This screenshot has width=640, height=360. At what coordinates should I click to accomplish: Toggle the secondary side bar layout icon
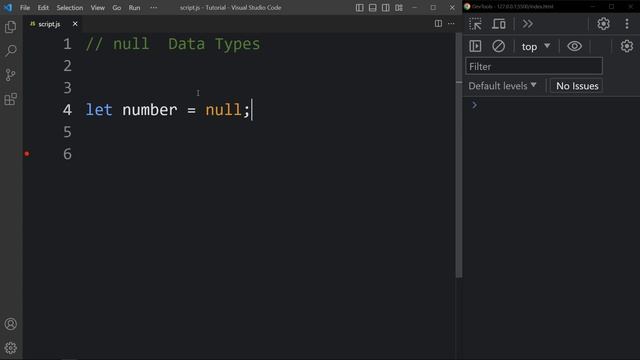click(386, 7)
